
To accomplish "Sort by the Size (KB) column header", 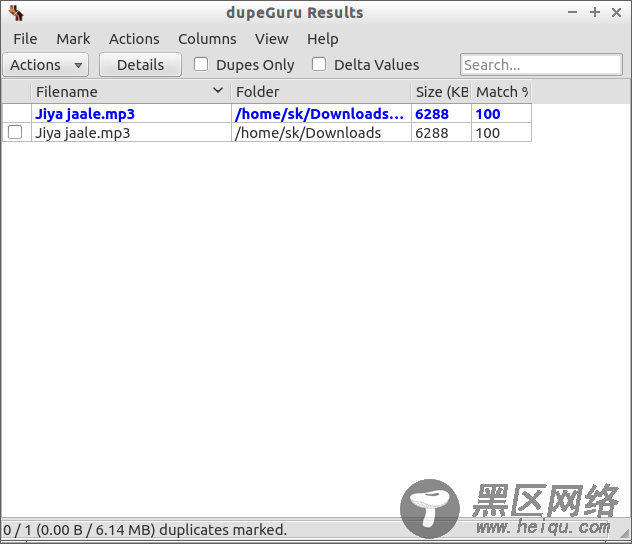I will pos(441,92).
